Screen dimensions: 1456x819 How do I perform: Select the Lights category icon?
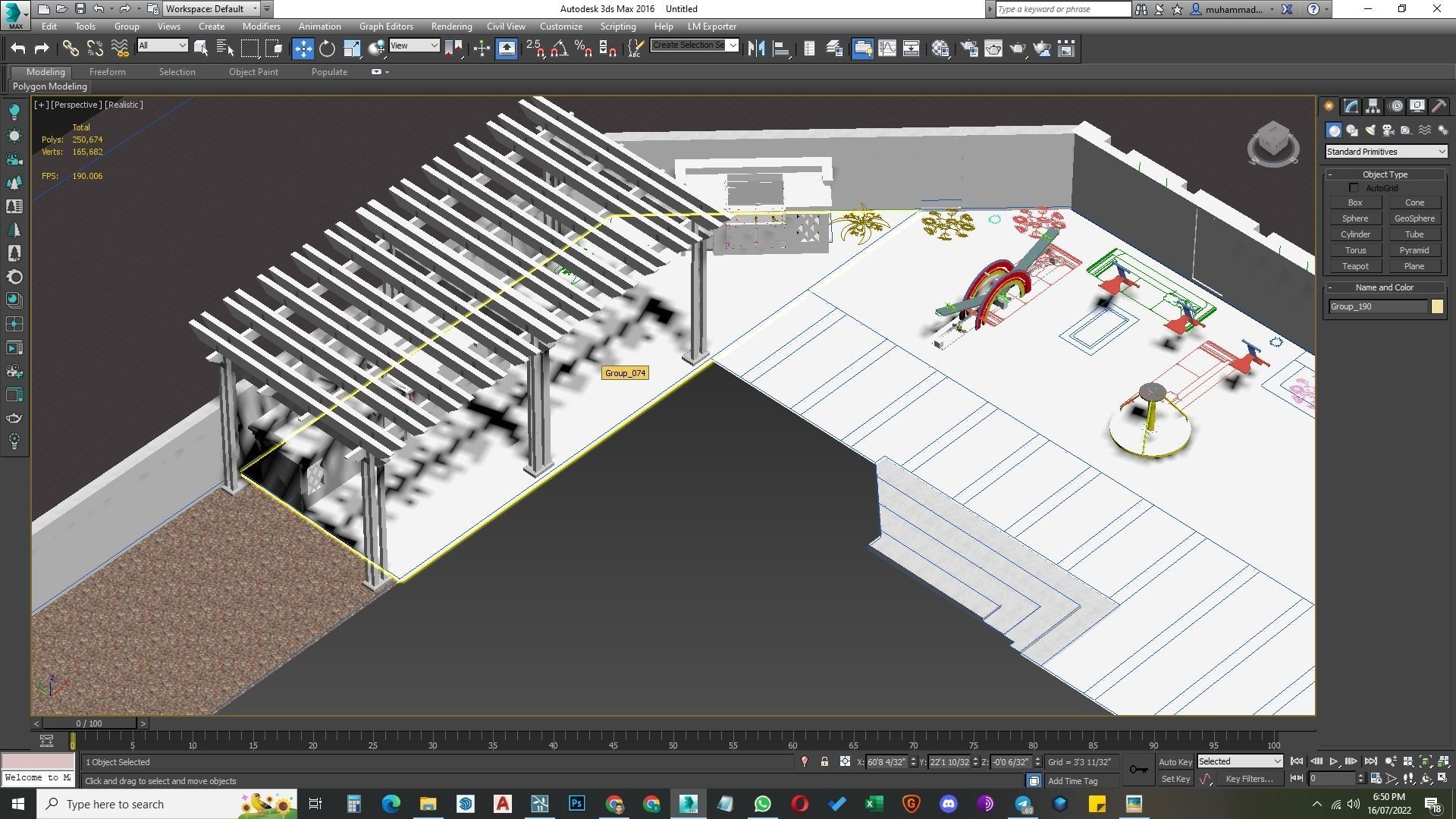coord(1370,130)
